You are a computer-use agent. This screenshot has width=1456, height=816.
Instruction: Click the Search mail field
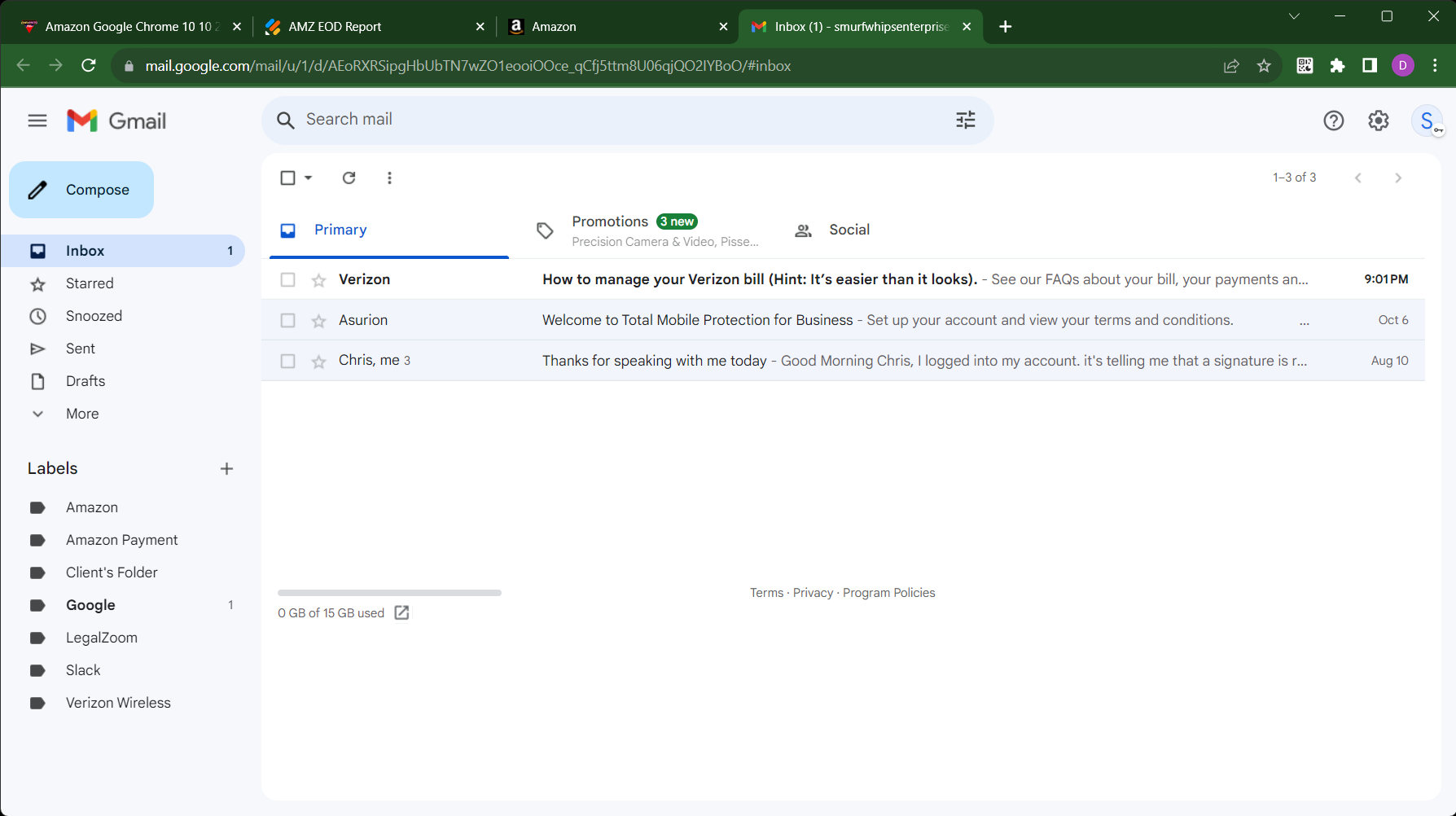click(627, 120)
